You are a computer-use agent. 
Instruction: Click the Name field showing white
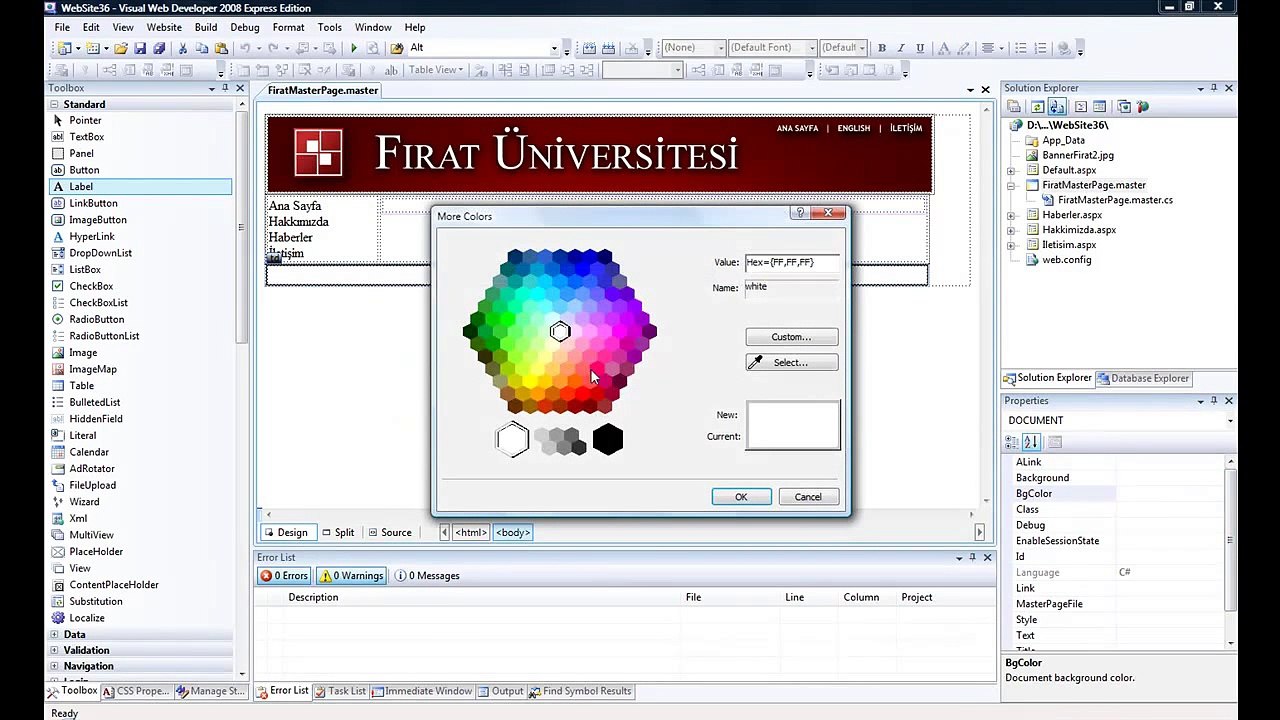pos(792,287)
